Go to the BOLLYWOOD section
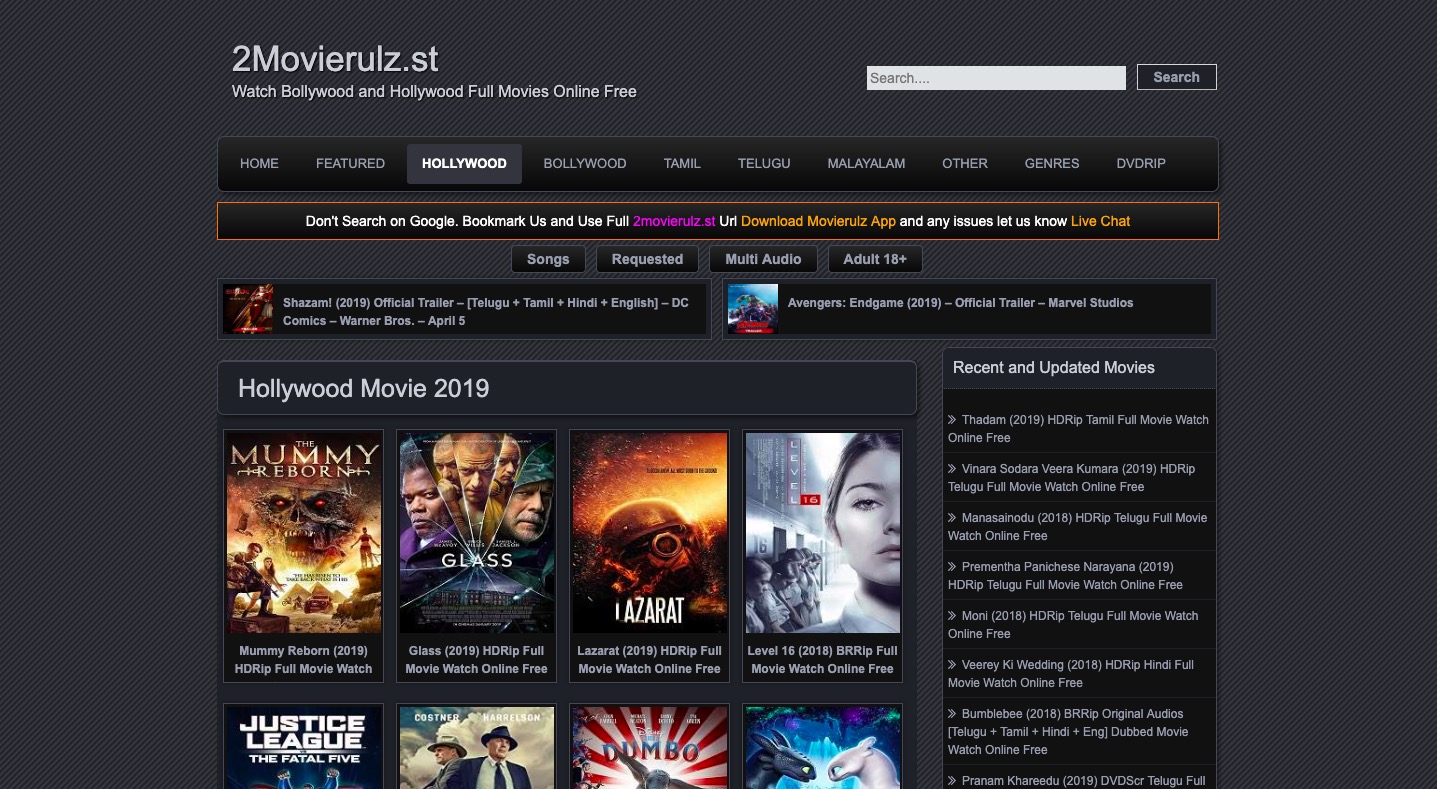The image size is (1437, 789). coord(585,163)
